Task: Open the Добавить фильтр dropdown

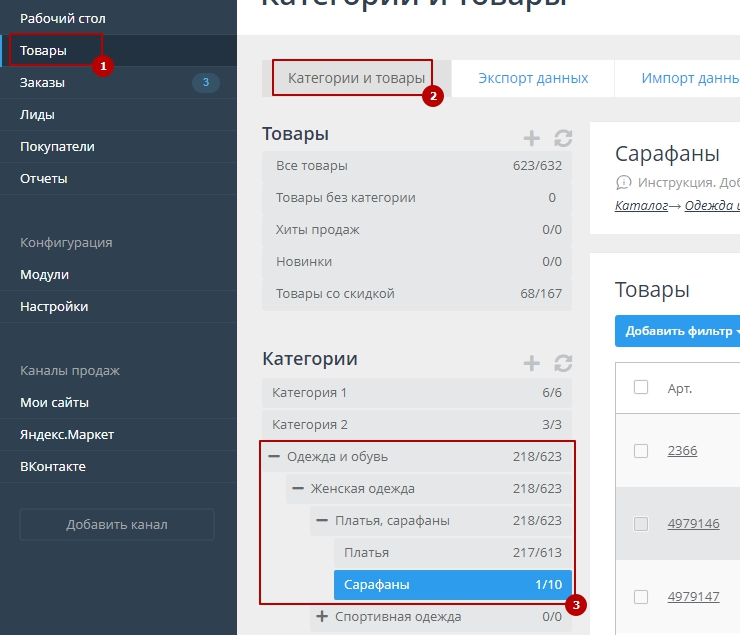Action: 678,331
